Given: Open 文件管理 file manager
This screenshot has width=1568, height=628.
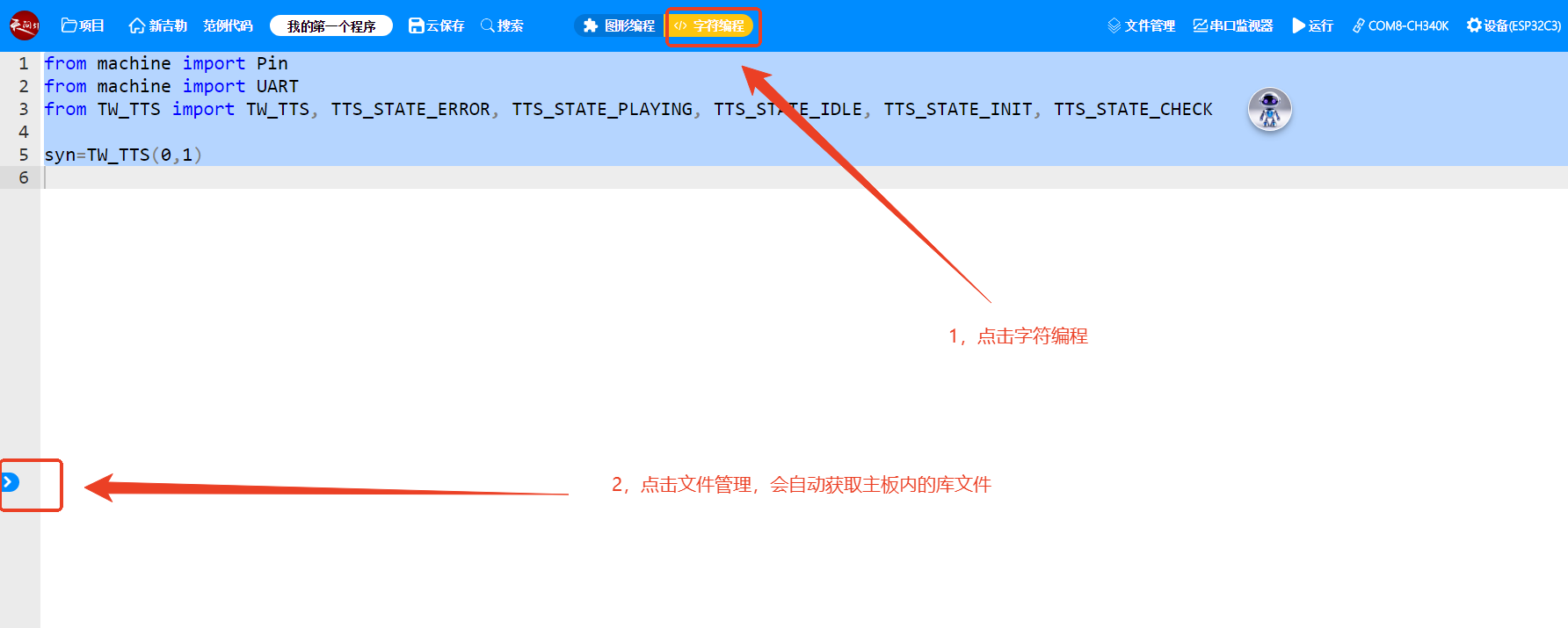Looking at the screenshot, I should 1141,25.
